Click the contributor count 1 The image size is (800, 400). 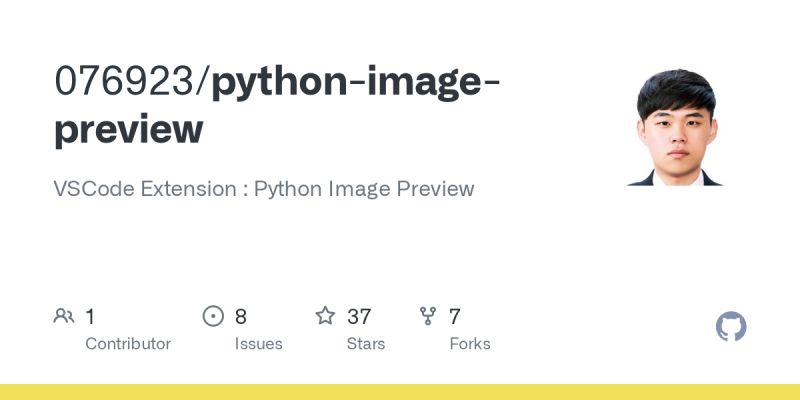pos(90,316)
